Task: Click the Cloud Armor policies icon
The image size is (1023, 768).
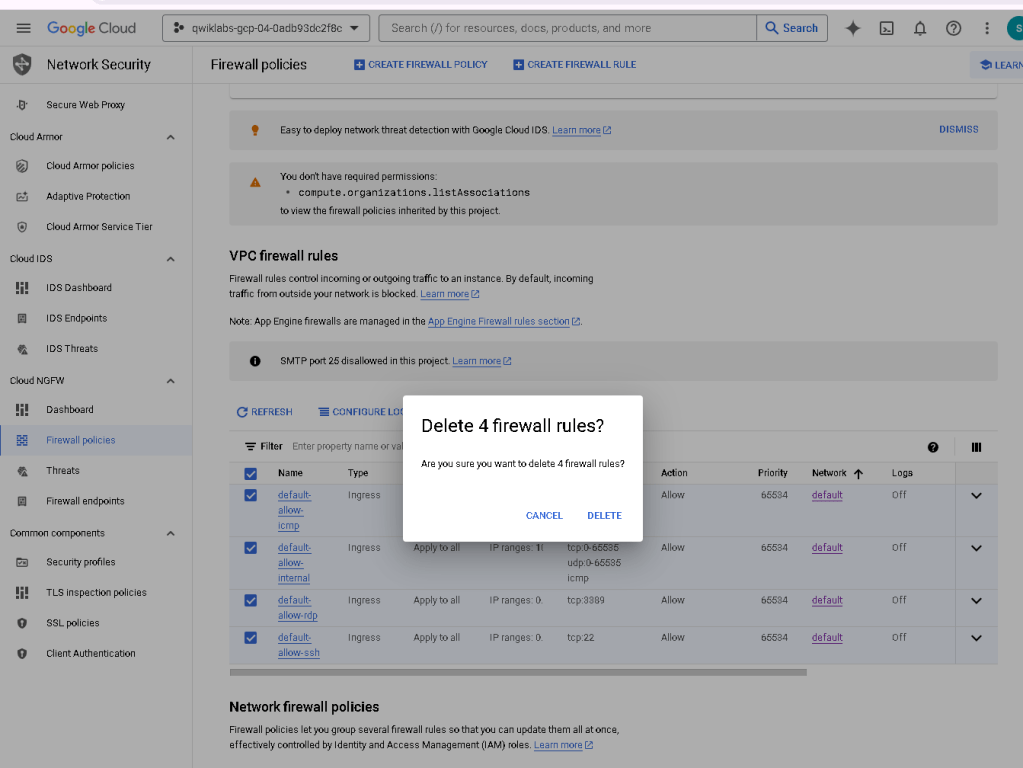Action: [x=22, y=166]
